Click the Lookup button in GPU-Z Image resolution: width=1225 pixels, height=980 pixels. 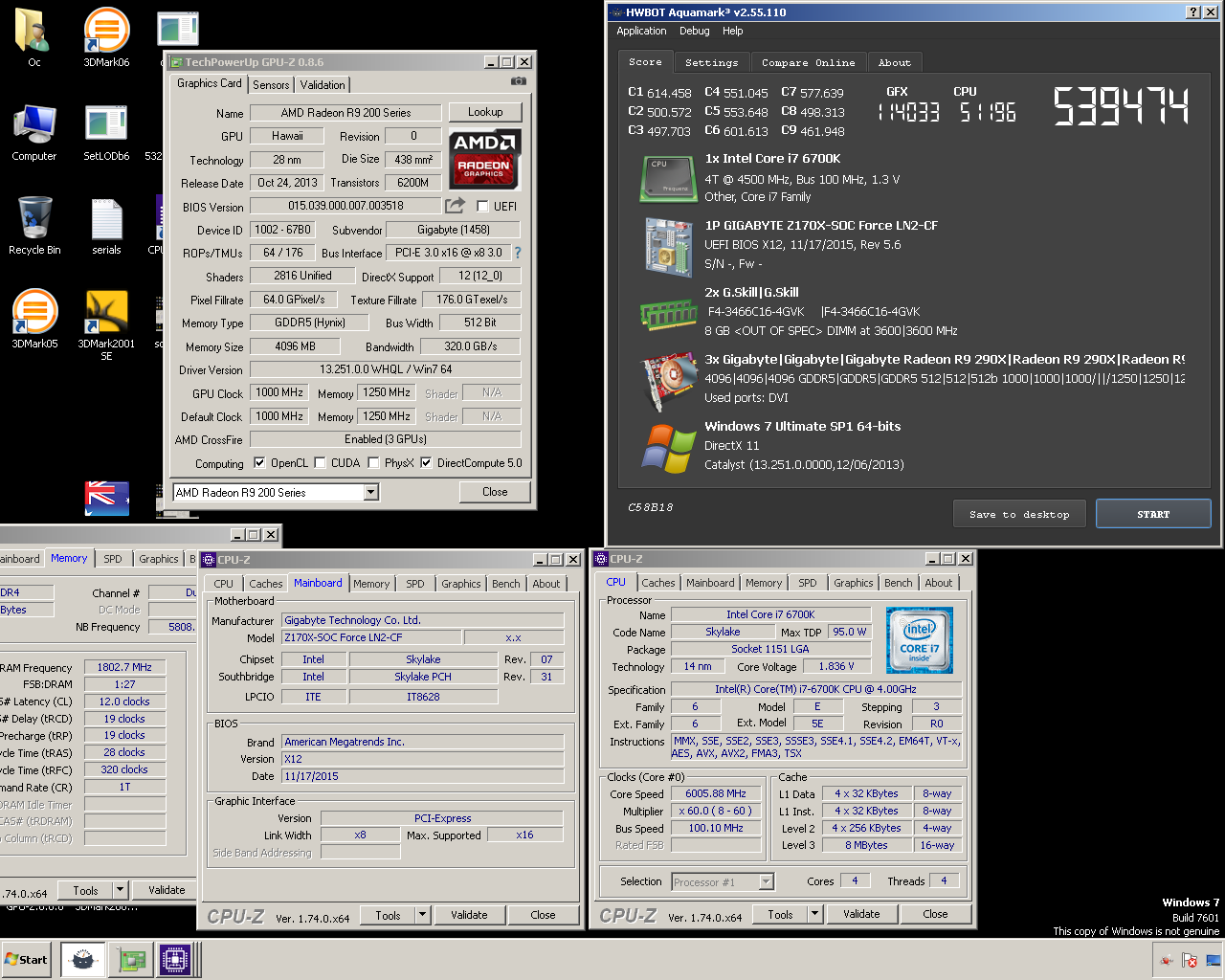485,112
